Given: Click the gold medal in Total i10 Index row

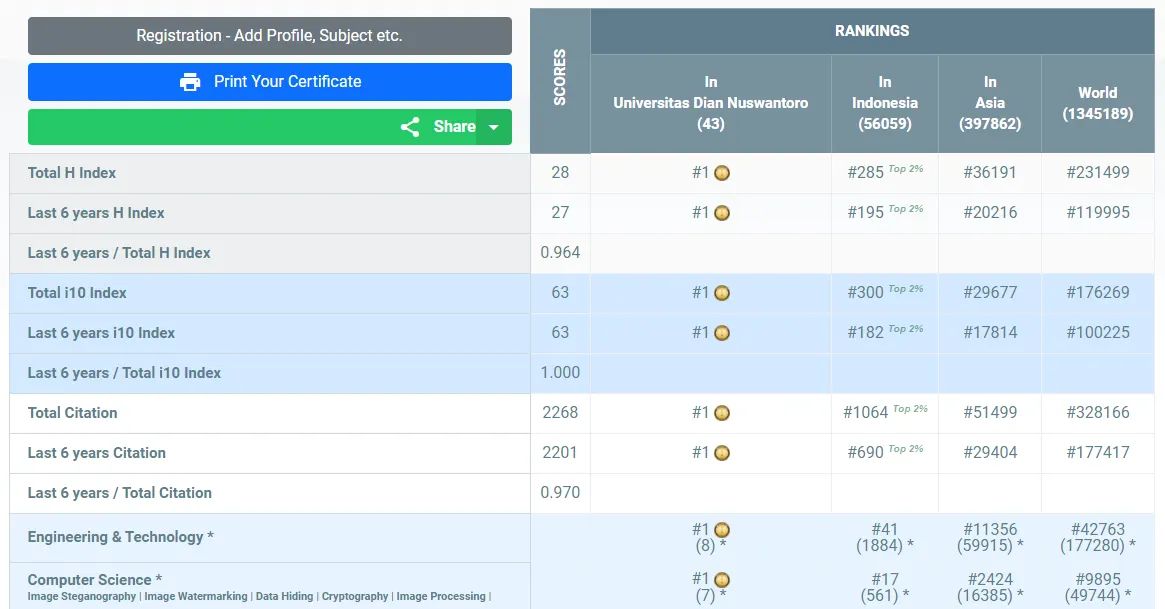Looking at the screenshot, I should pos(722,293).
